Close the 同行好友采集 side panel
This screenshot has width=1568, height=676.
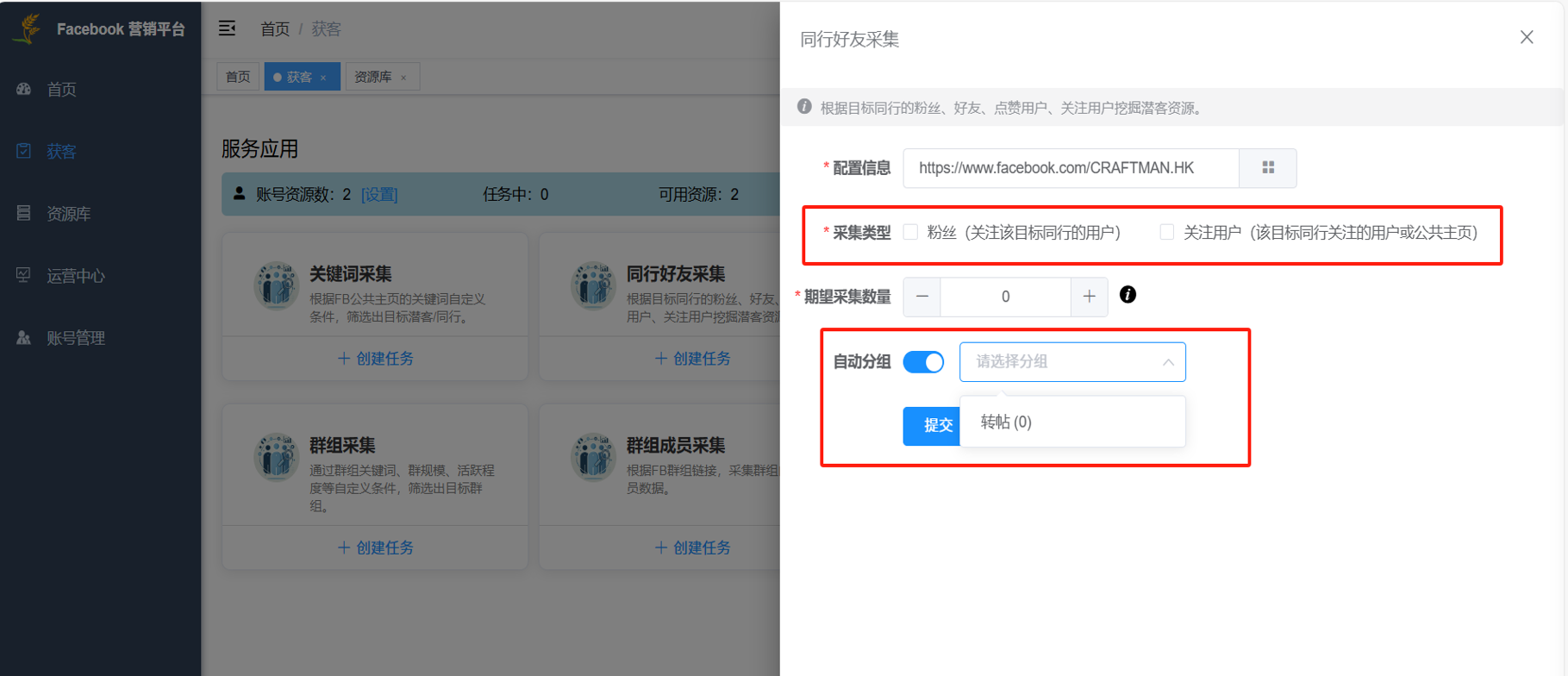(1527, 37)
